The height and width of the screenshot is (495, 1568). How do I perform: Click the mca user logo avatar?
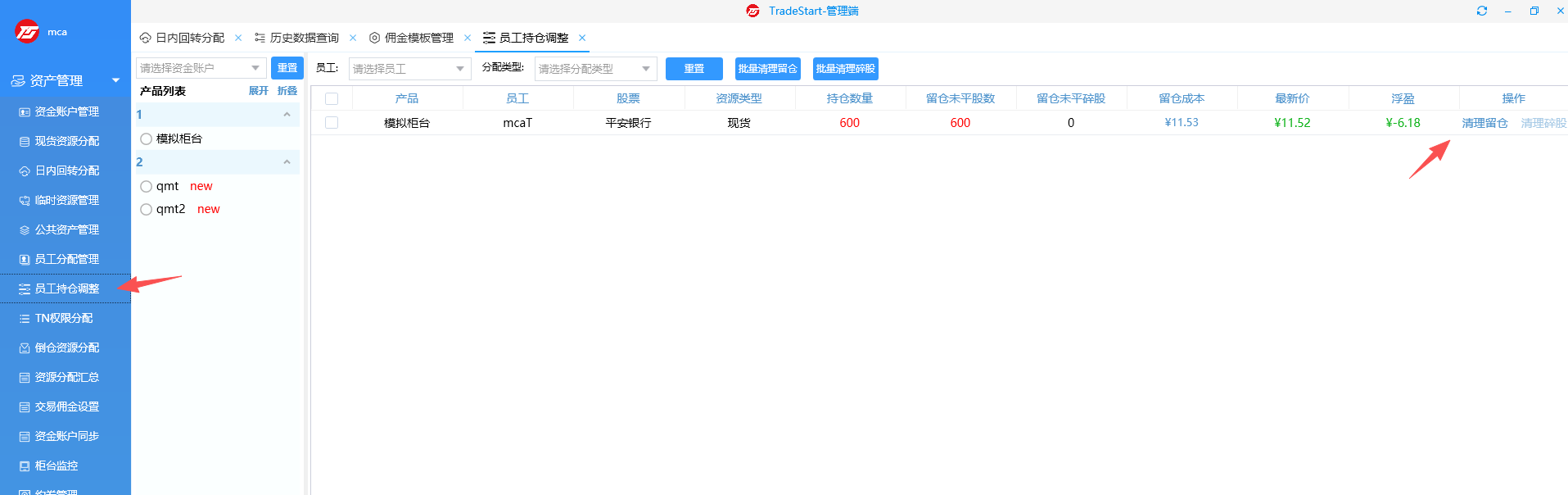point(27,32)
